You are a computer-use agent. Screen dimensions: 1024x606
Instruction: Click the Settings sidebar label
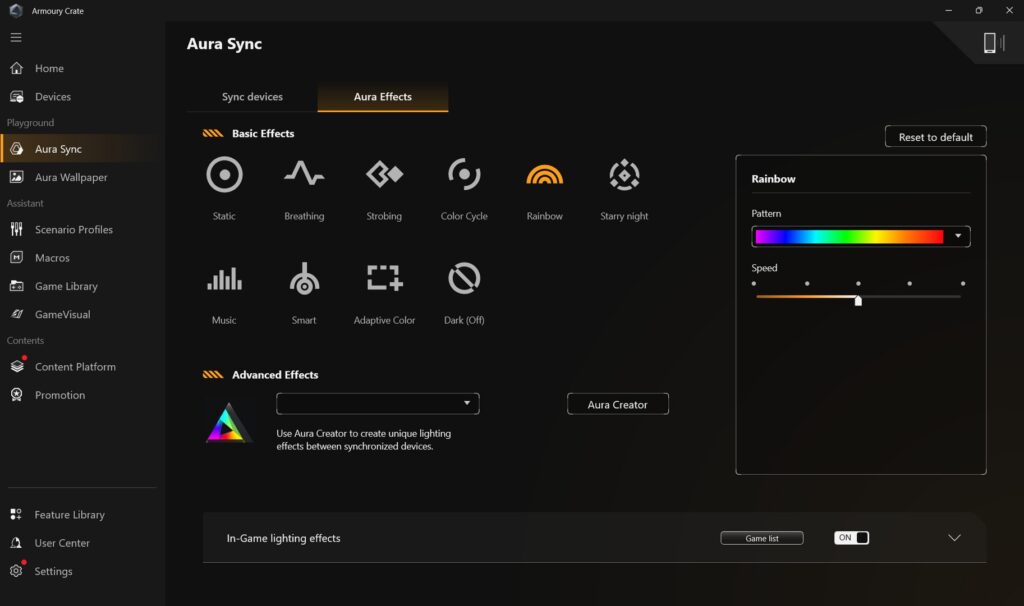[54, 571]
